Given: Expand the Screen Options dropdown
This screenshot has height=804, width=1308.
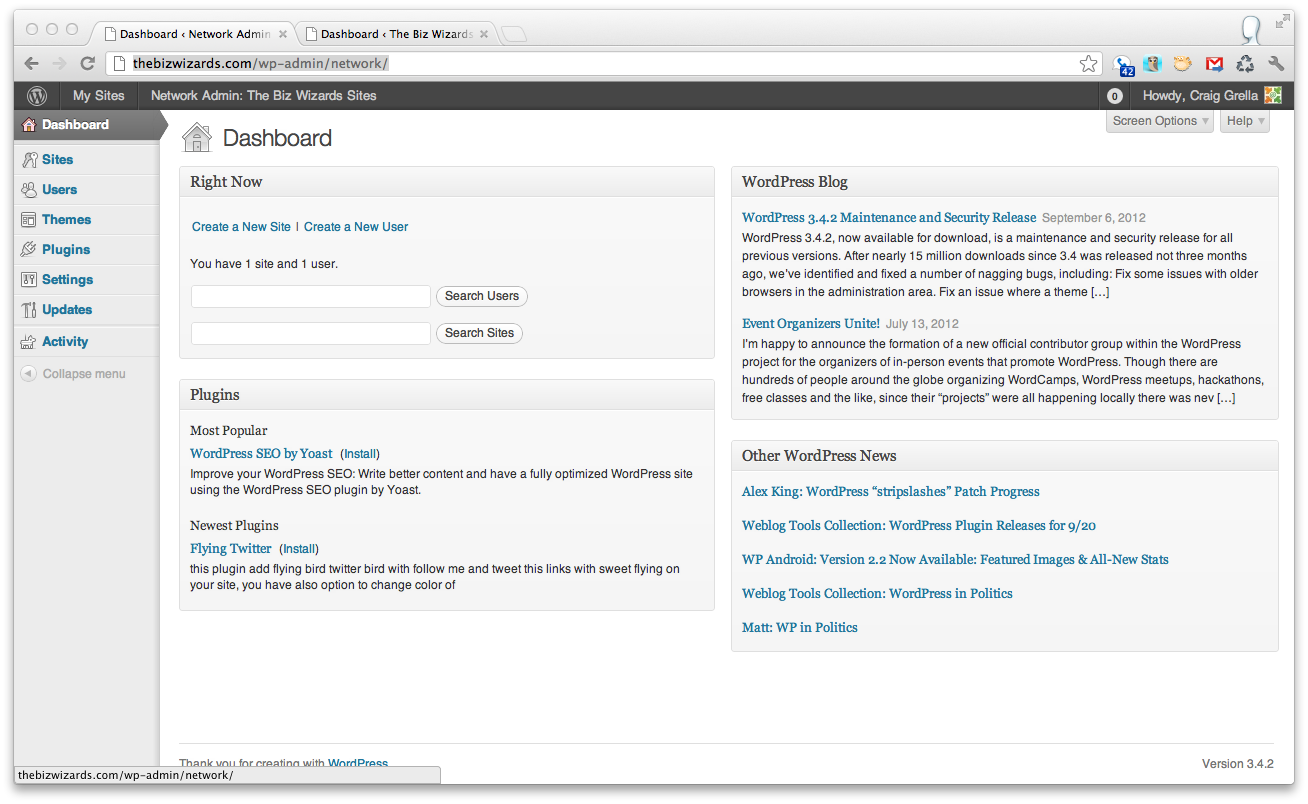Looking at the screenshot, I should [1160, 121].
